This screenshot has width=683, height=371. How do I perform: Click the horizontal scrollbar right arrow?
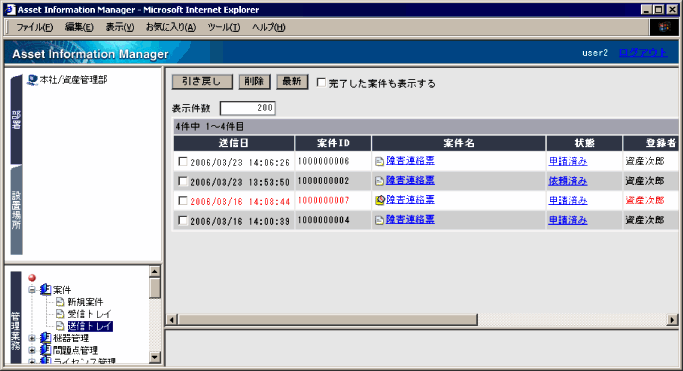672,320
